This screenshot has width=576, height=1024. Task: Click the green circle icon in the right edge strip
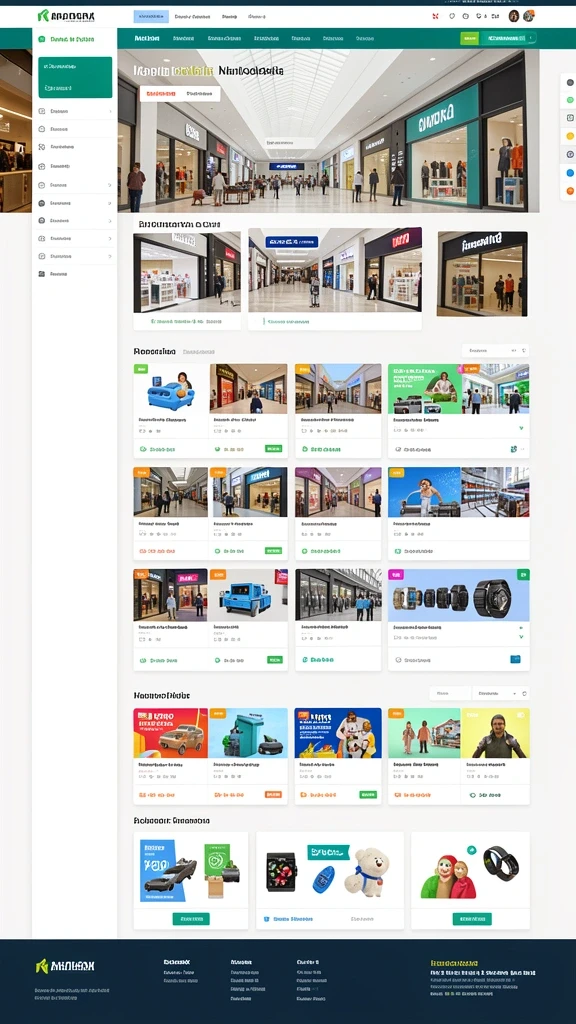tap(570, 100)
